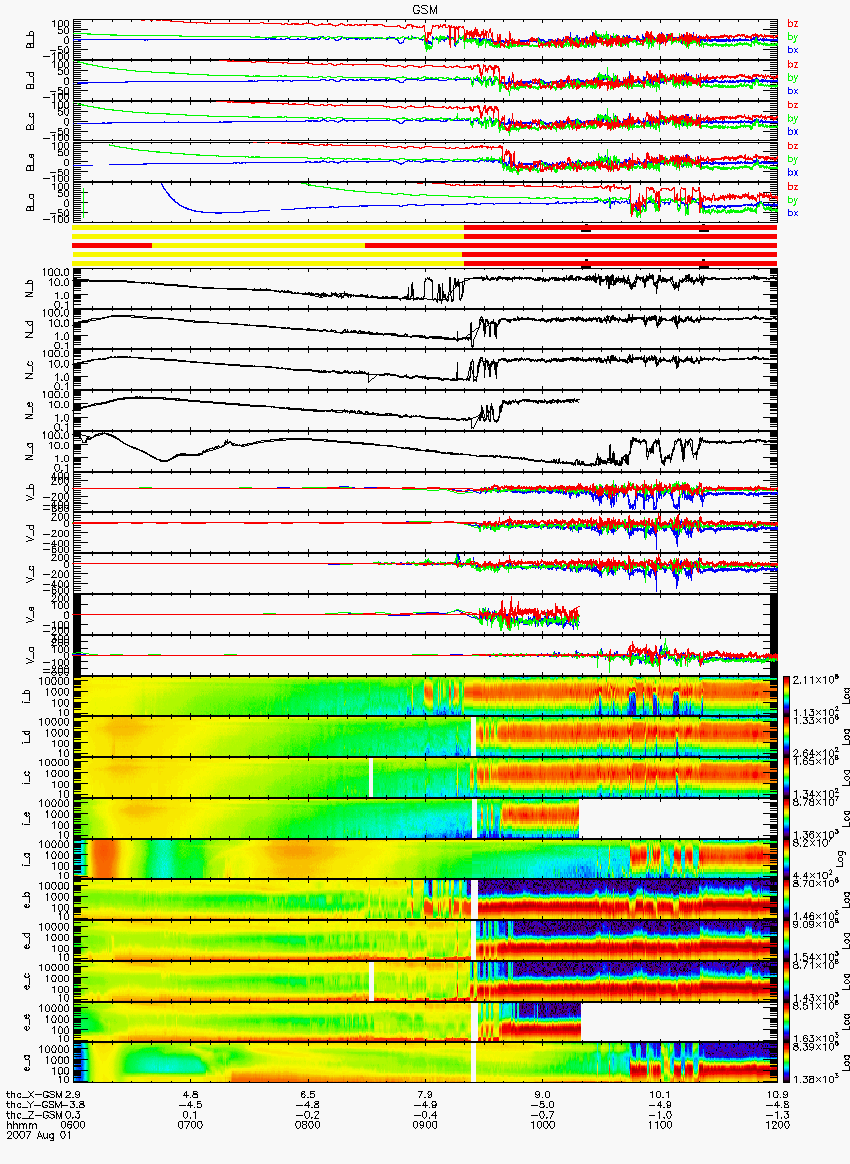Screen dimensions: 850x1164
Task: Select the B_b panel axis label
Action: [30, 39]
